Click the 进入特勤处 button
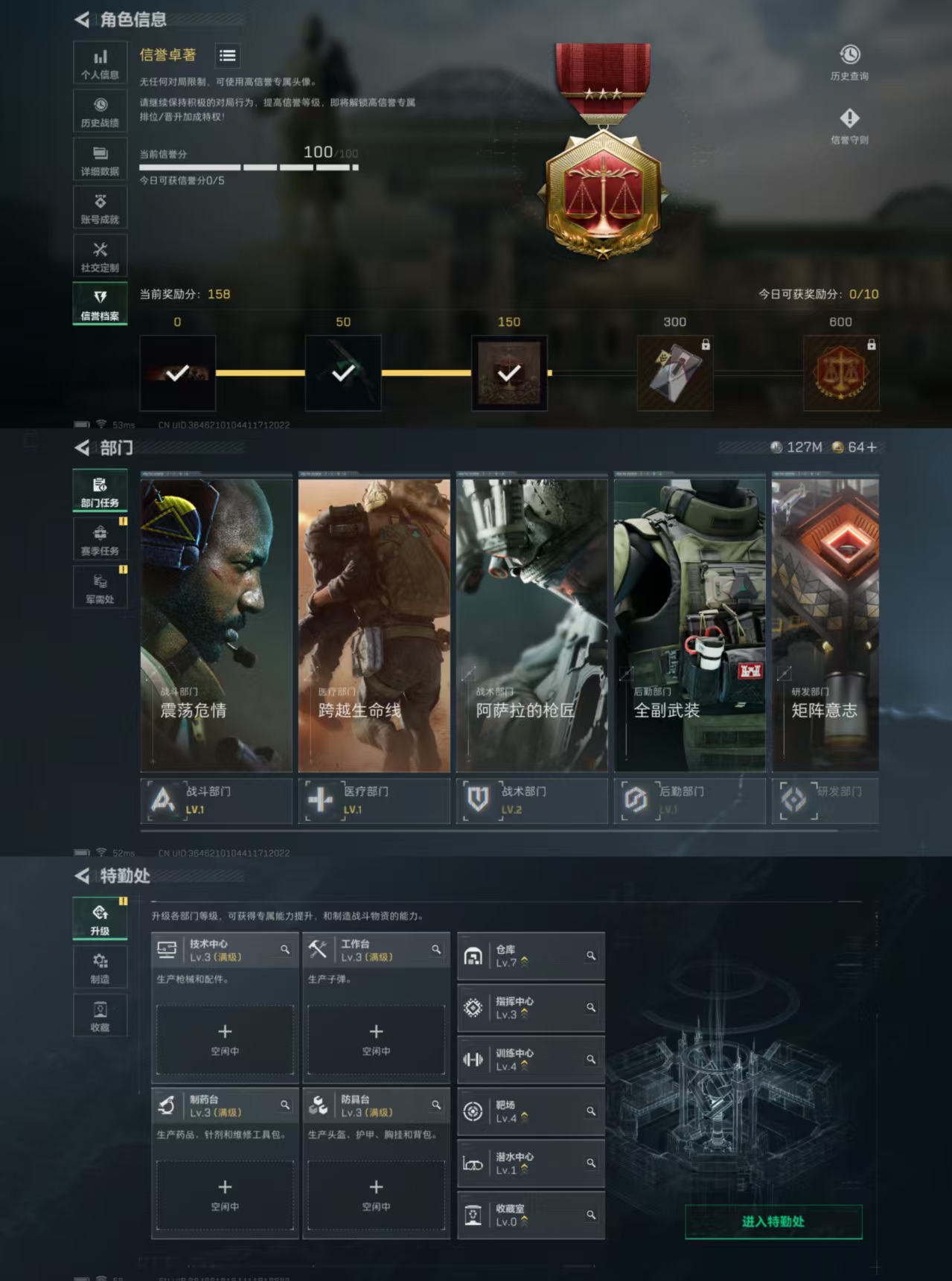The image size is (952, 1281). (773, 1221)
